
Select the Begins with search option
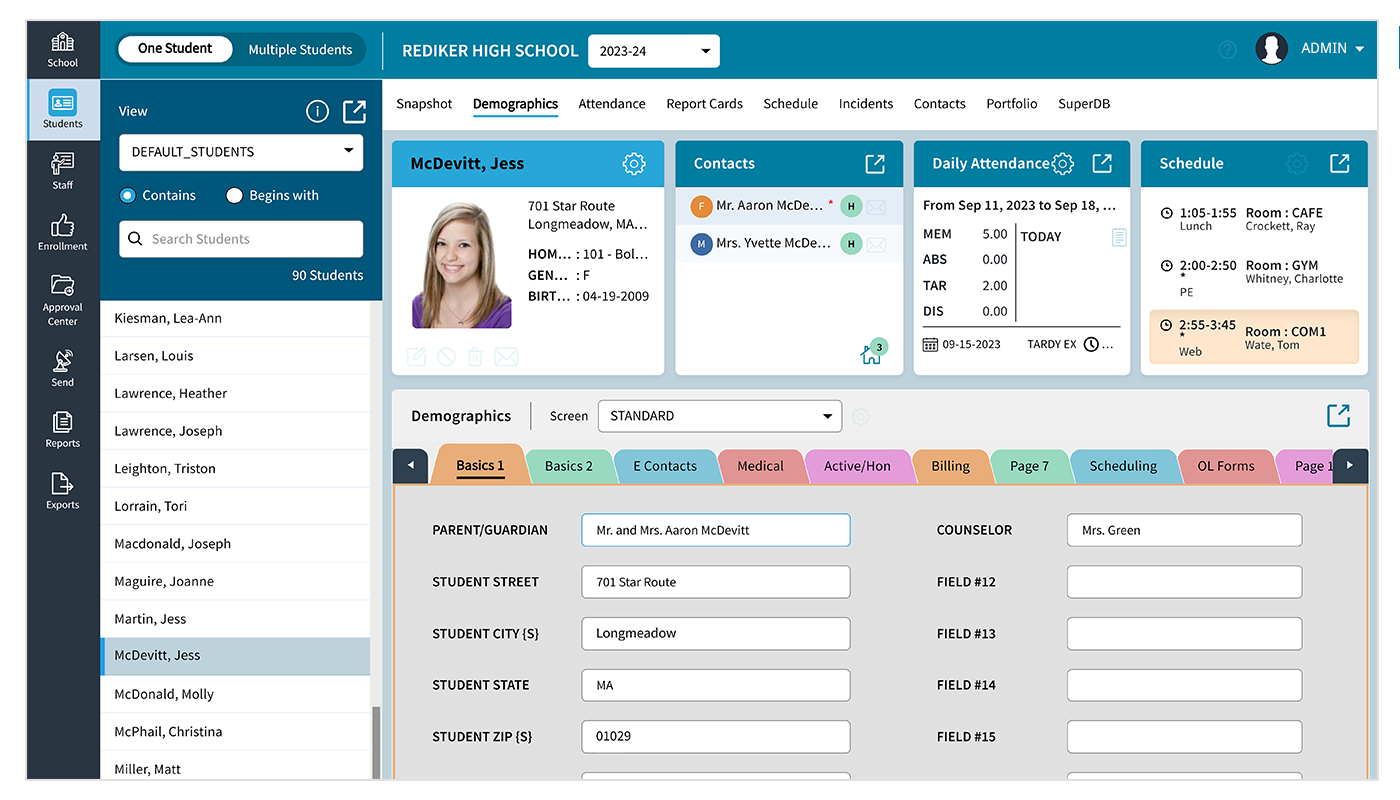click(x=234, y=195)
